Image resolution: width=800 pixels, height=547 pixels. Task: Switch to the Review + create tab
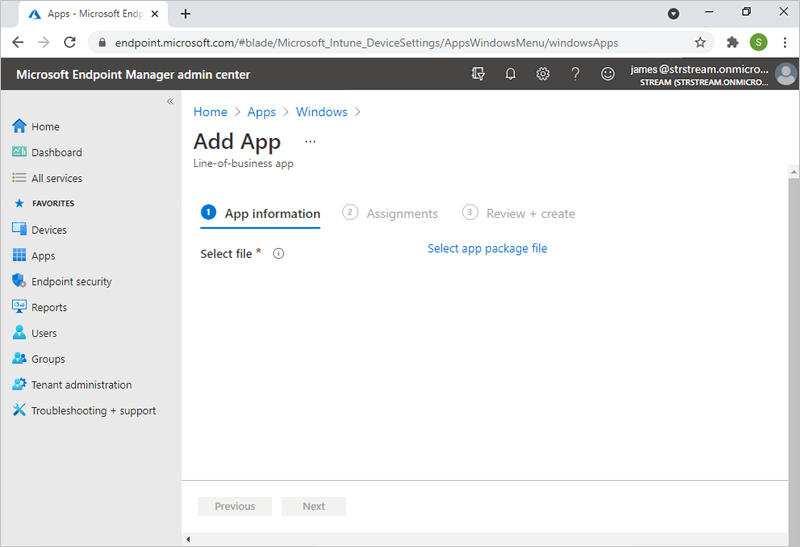coord(530,213)
